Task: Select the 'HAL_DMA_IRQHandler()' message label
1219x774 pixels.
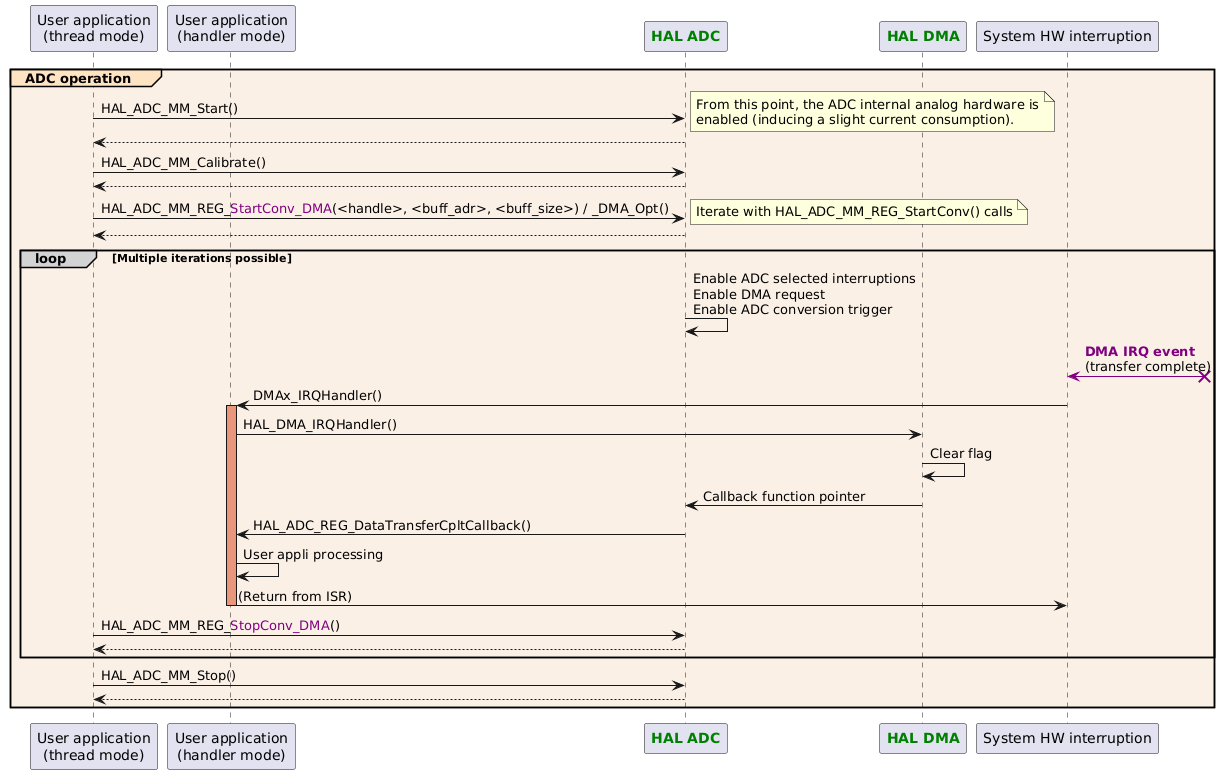Action: (x=320, y=425)
